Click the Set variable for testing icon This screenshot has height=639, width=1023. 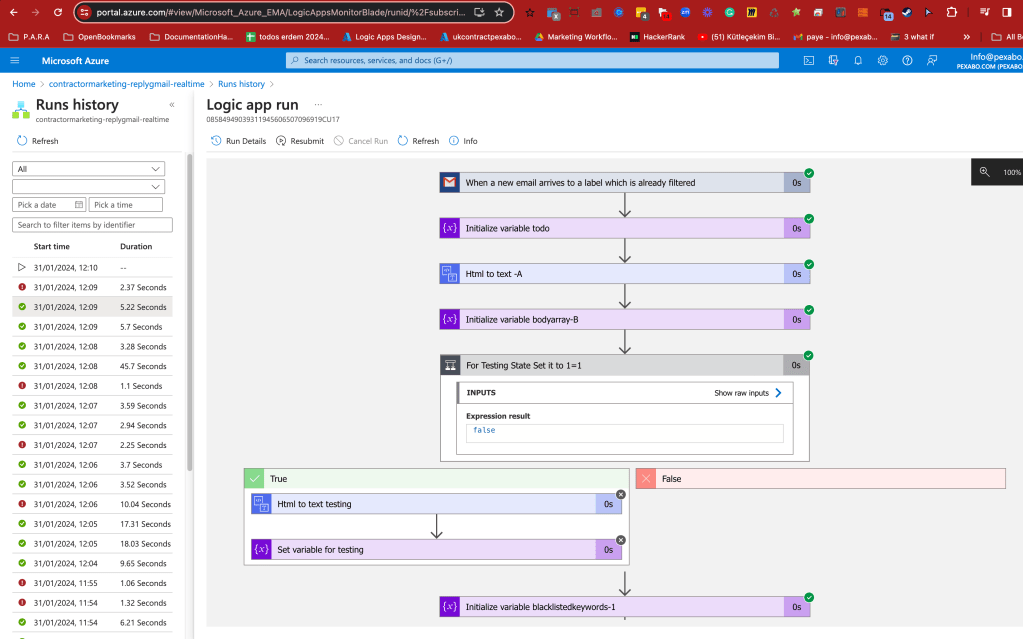[261, 550]
